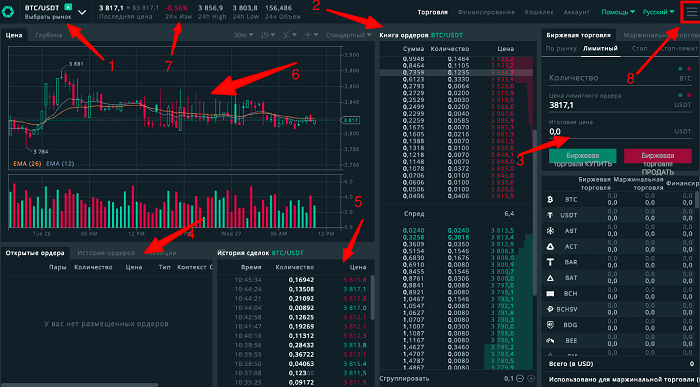Open the hamburger menu at top right
Viewport: 700px width, 387px height.
coord(690,12)
